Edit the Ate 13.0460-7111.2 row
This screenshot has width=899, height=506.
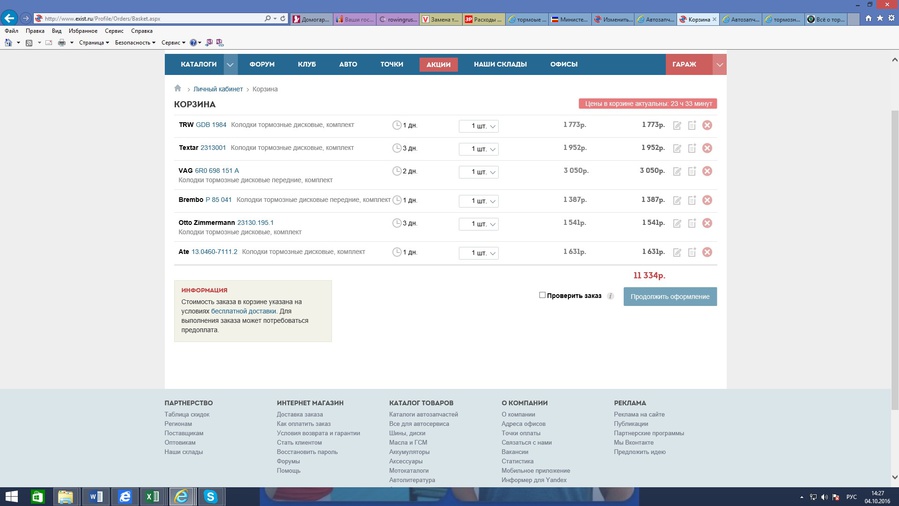point(677,253)
